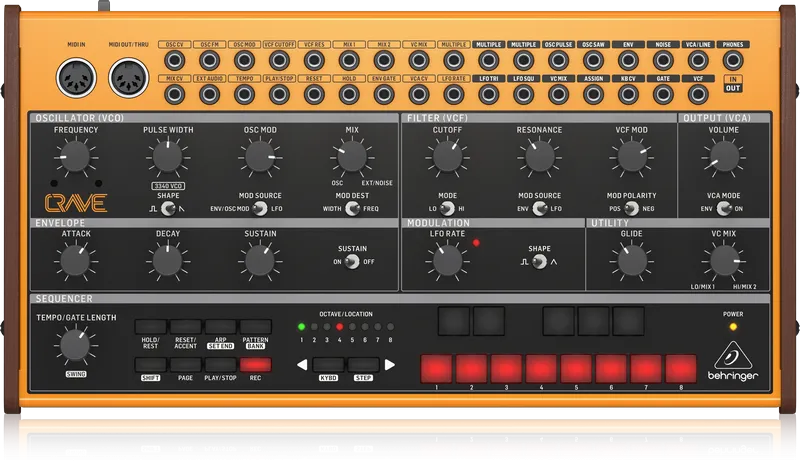Click the OSC MOD patch jack
The width and height of the screenshot is (800, 469).
pos(244,61)
